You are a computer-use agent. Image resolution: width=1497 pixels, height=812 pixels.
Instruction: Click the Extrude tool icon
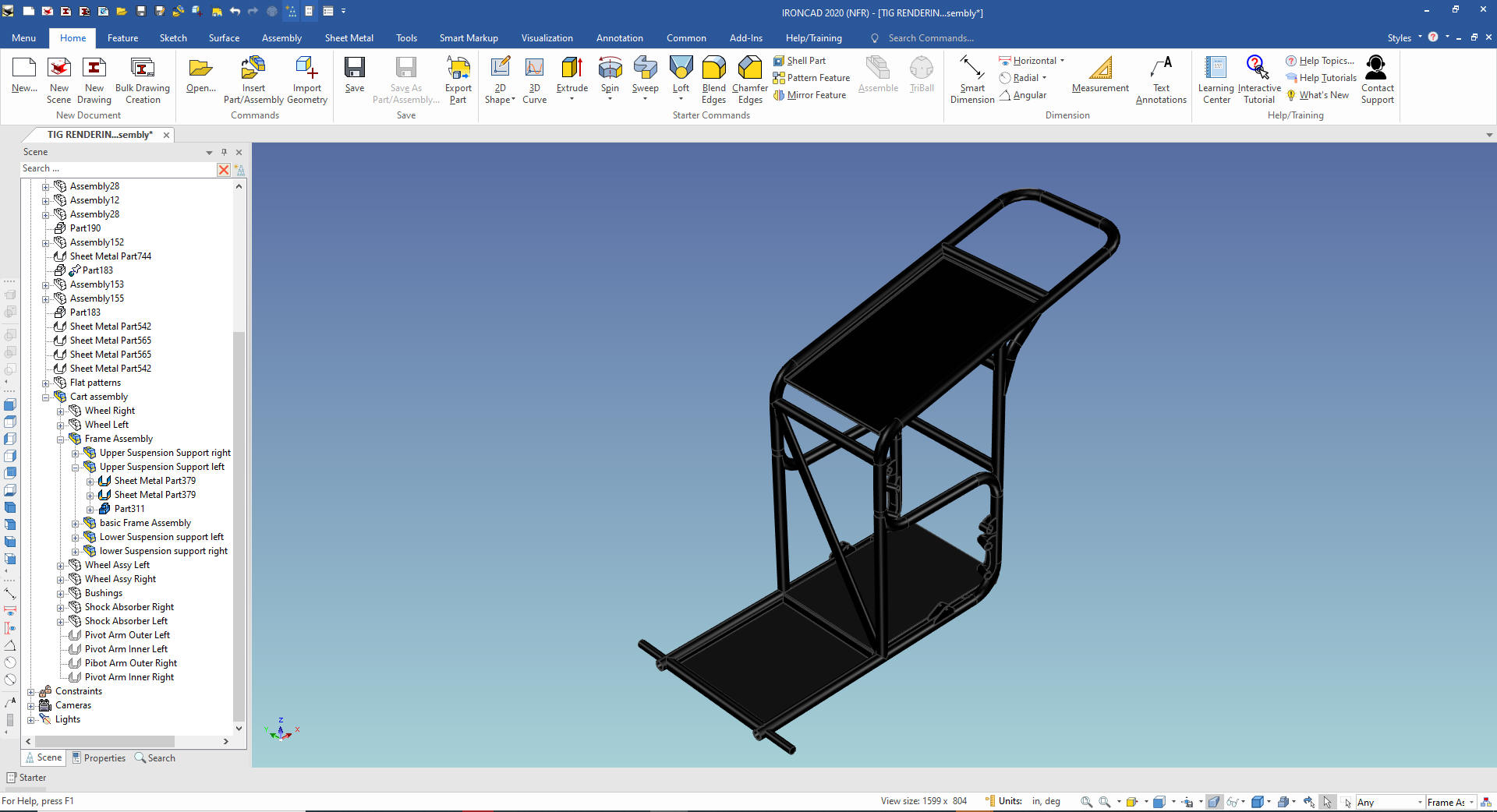[572, 69]
